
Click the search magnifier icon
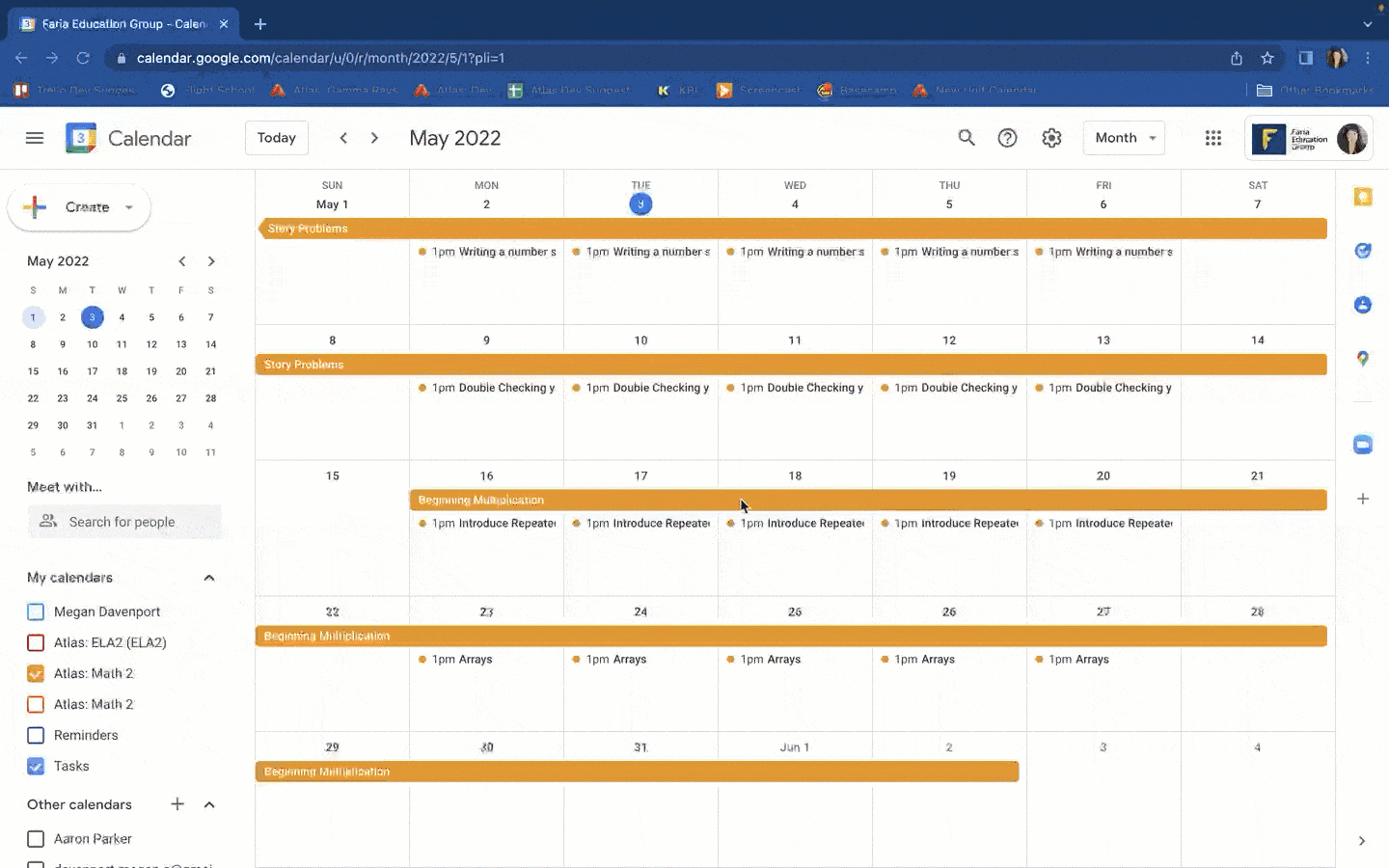coord(966,138)
